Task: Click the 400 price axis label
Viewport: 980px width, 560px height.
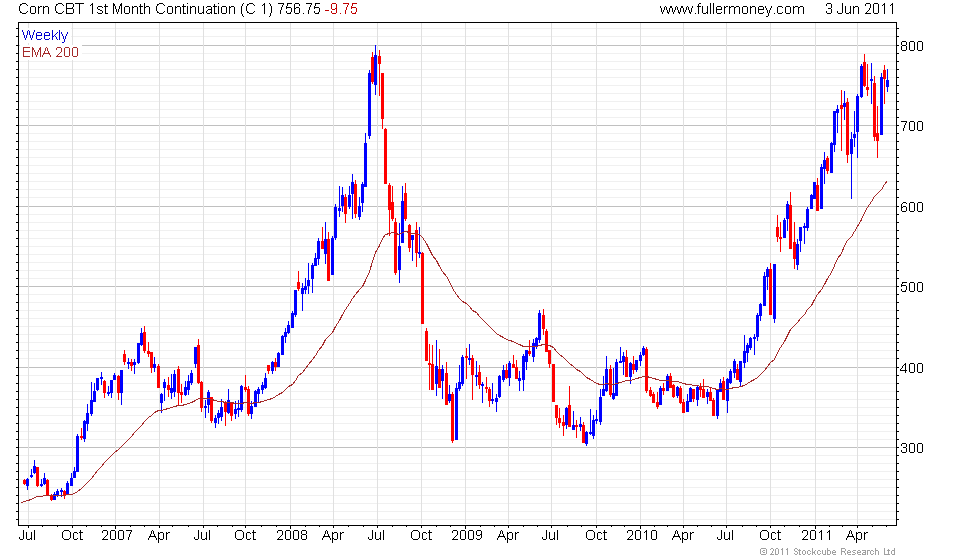Action: 911,368
